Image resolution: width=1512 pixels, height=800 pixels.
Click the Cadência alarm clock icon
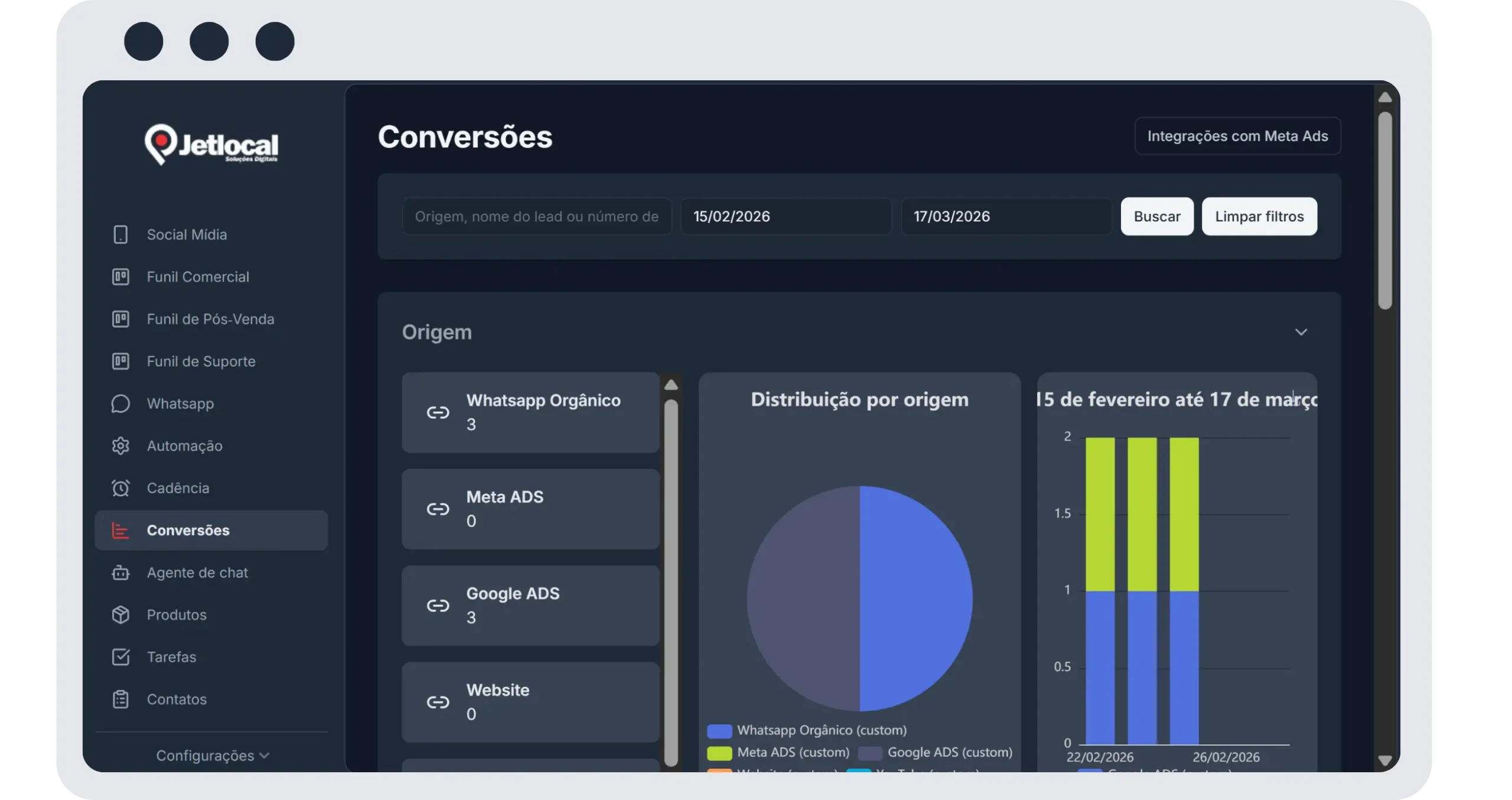point(120,488)
